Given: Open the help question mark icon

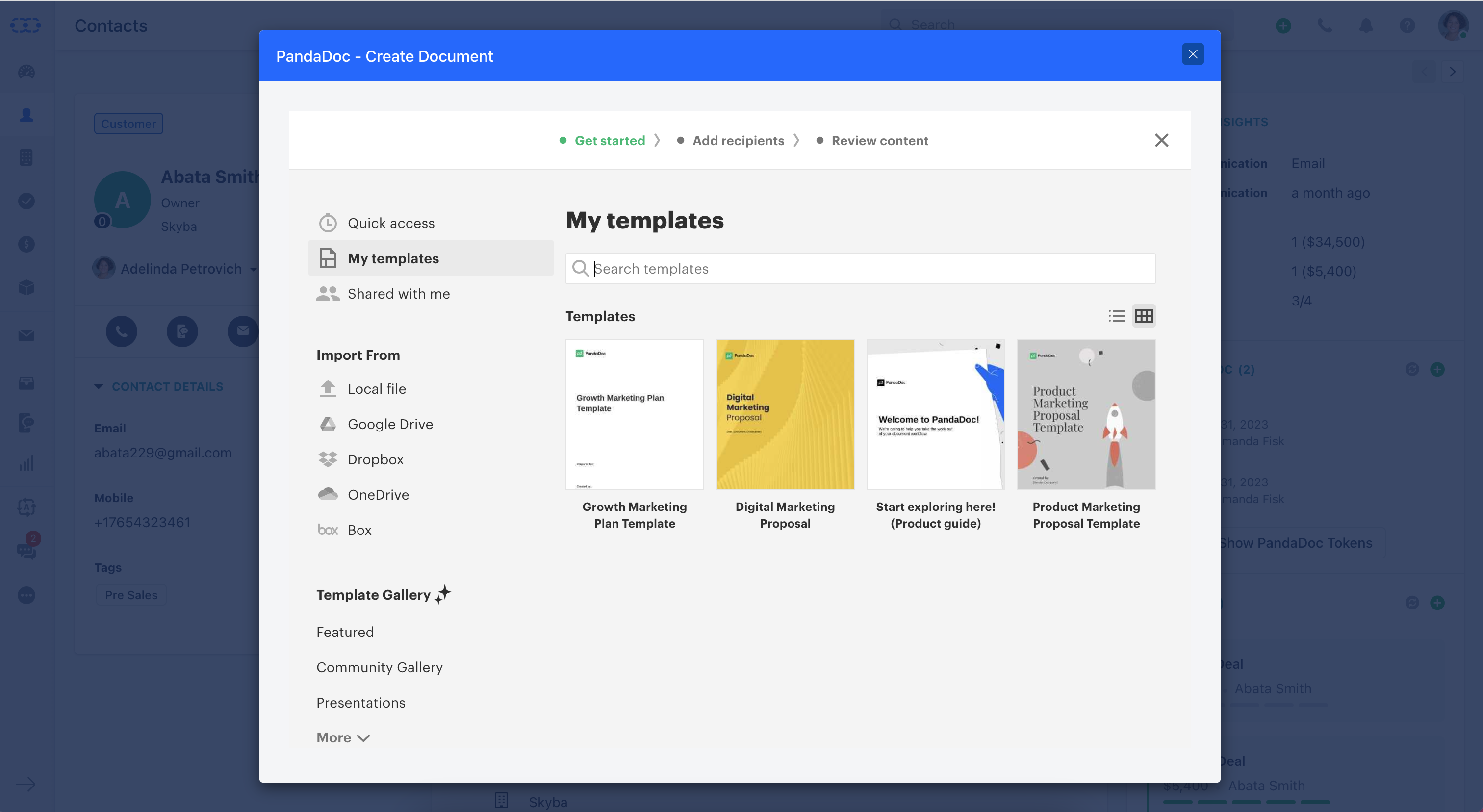Looking at the screenshot, I should (1407, 25).
